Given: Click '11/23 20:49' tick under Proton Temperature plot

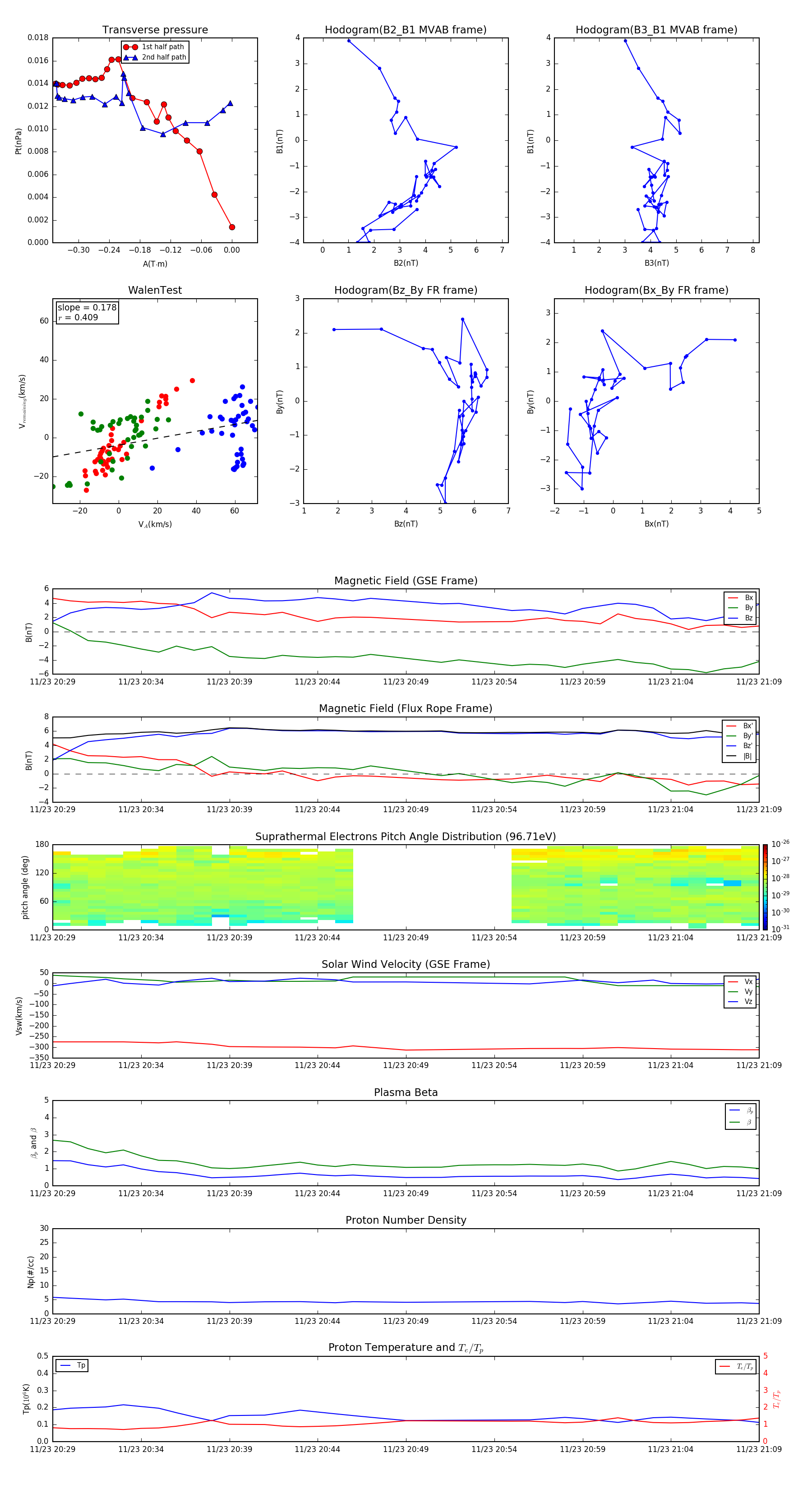Looking at the screenshot, I should pyautogui.click(x=406, y=1449).
